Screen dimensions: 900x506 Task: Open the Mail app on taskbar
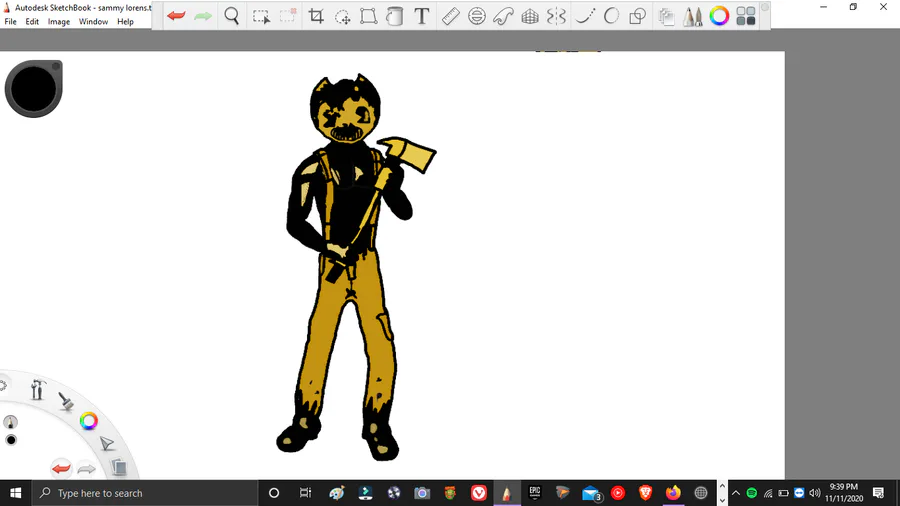pyautogui.click(x=591, y=493)
